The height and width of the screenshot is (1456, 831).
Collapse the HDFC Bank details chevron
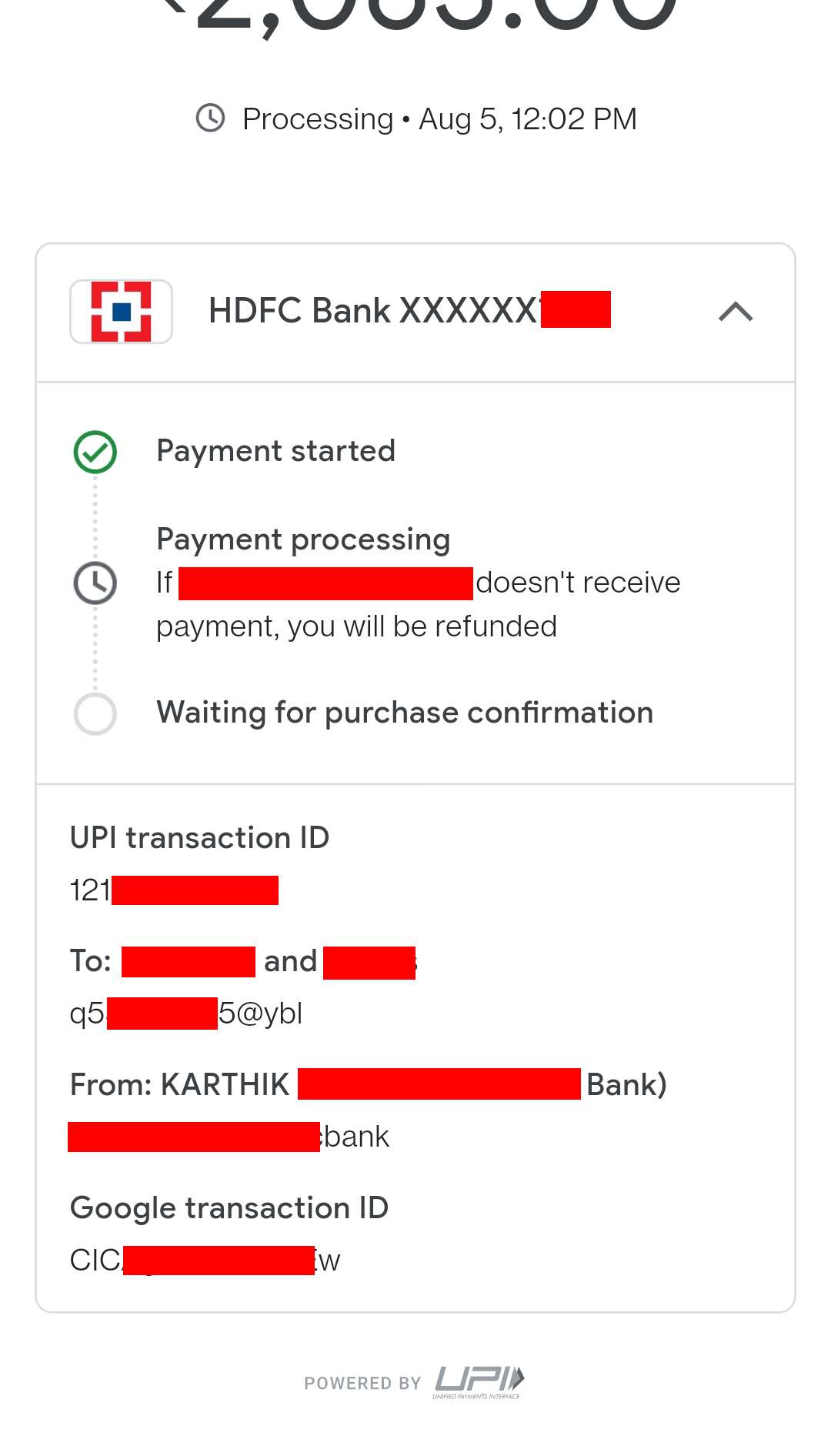(735, 312)
